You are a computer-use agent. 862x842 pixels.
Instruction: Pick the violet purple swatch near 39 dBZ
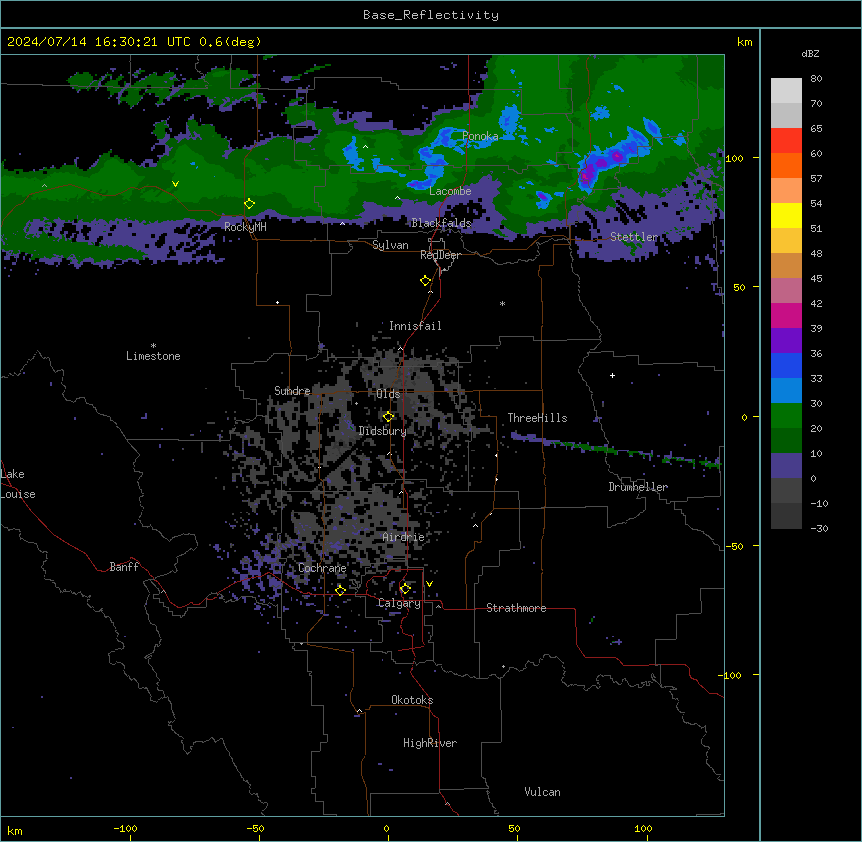point(786,340)
